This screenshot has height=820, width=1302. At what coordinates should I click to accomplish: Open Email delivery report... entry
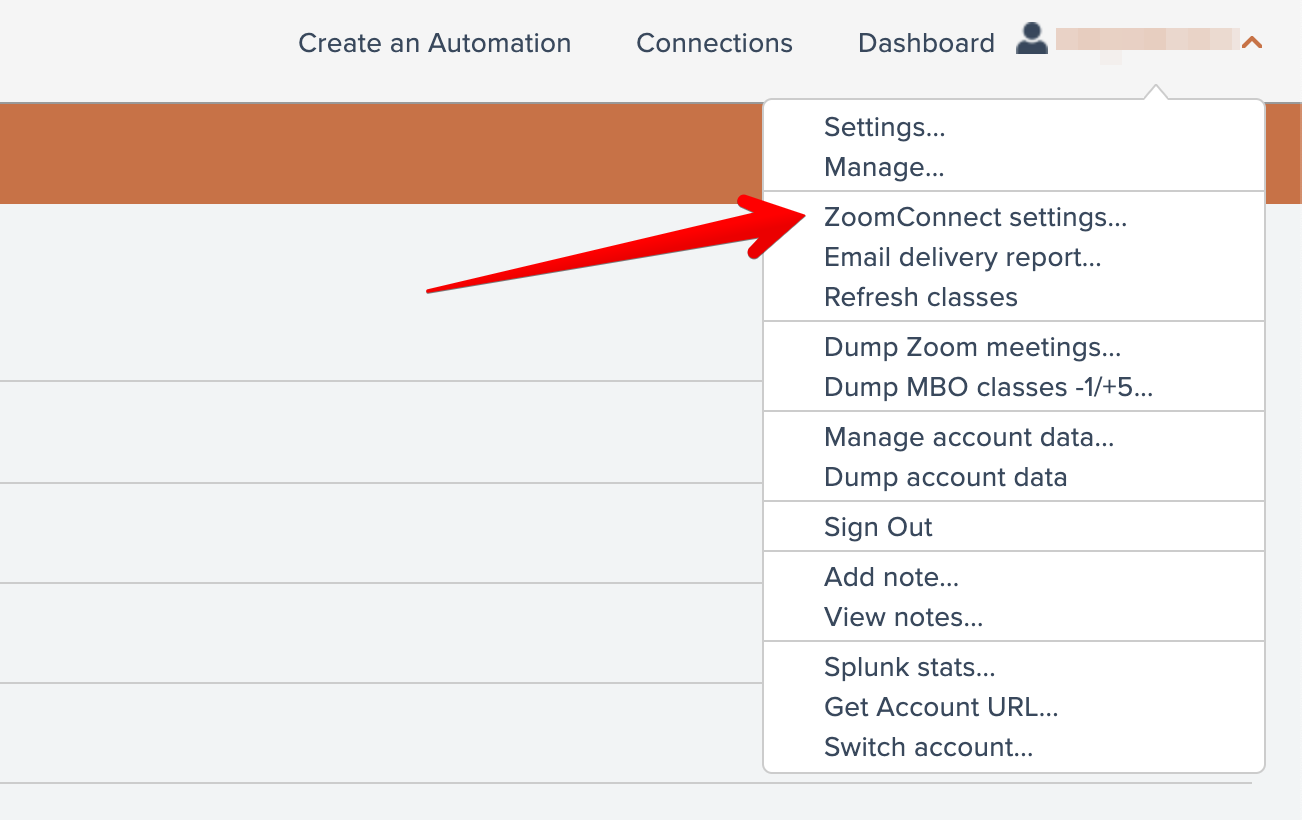[x=962, y=257]
